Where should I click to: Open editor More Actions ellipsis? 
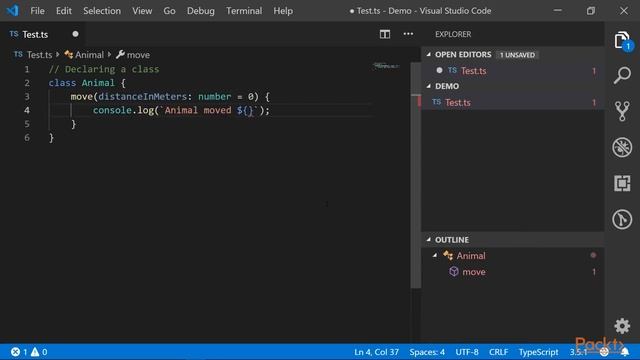click(x=408, y=34)
